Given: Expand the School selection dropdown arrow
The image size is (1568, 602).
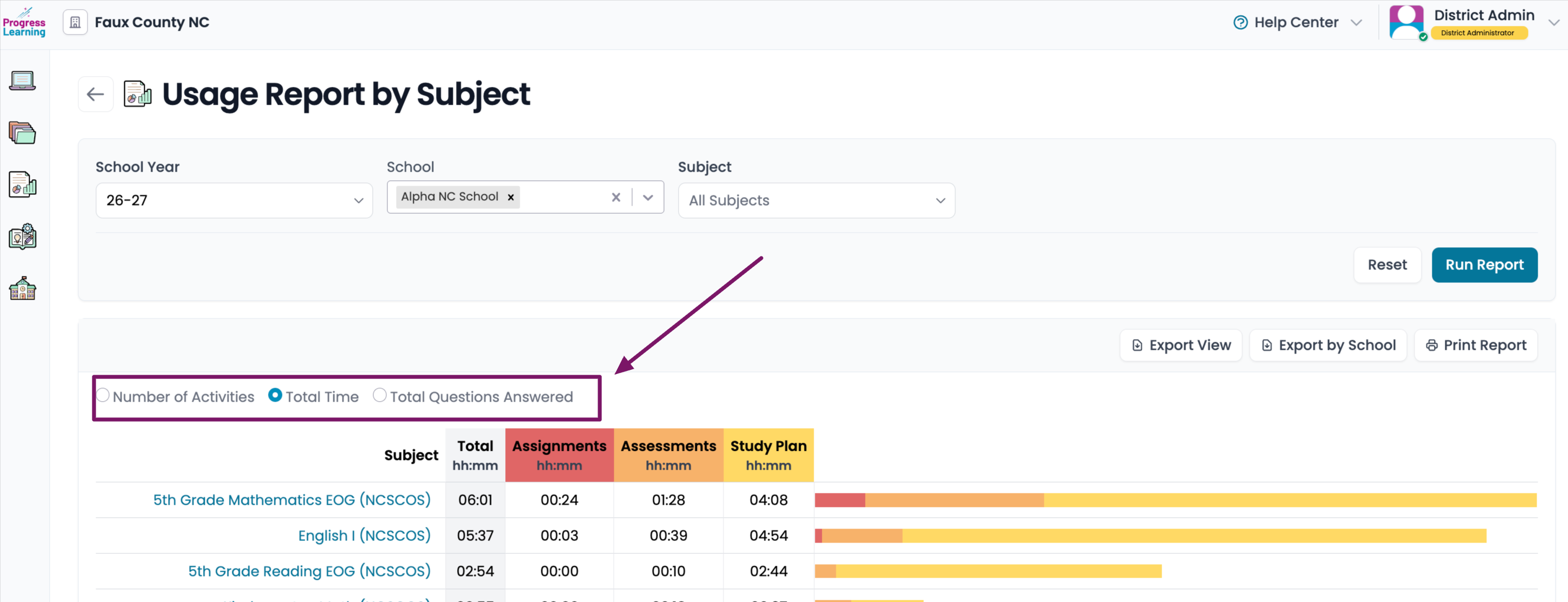Looking at the screenshot, I should point(648,197).
